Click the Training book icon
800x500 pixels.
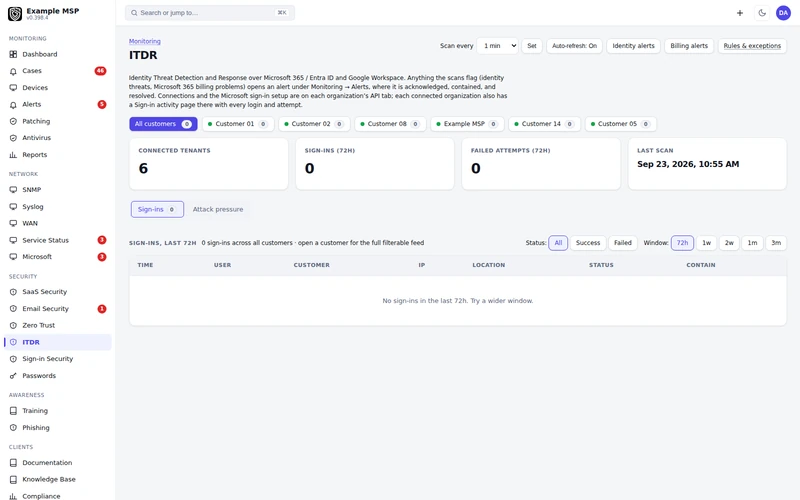13,411
